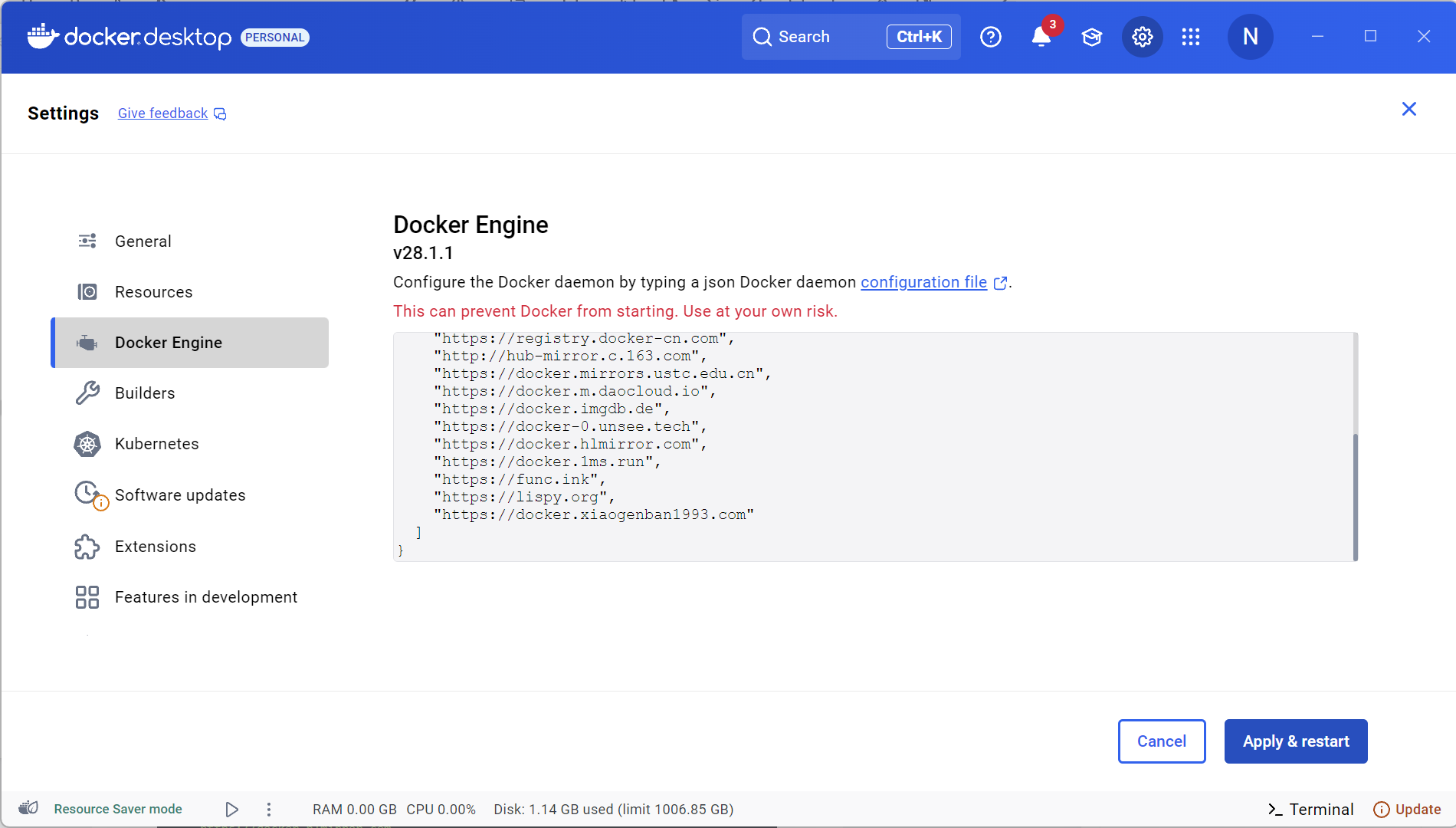Click the Resource Saver whale icon
The width and height of the screenshot is (1456, 828).
[x=28, y=808]
